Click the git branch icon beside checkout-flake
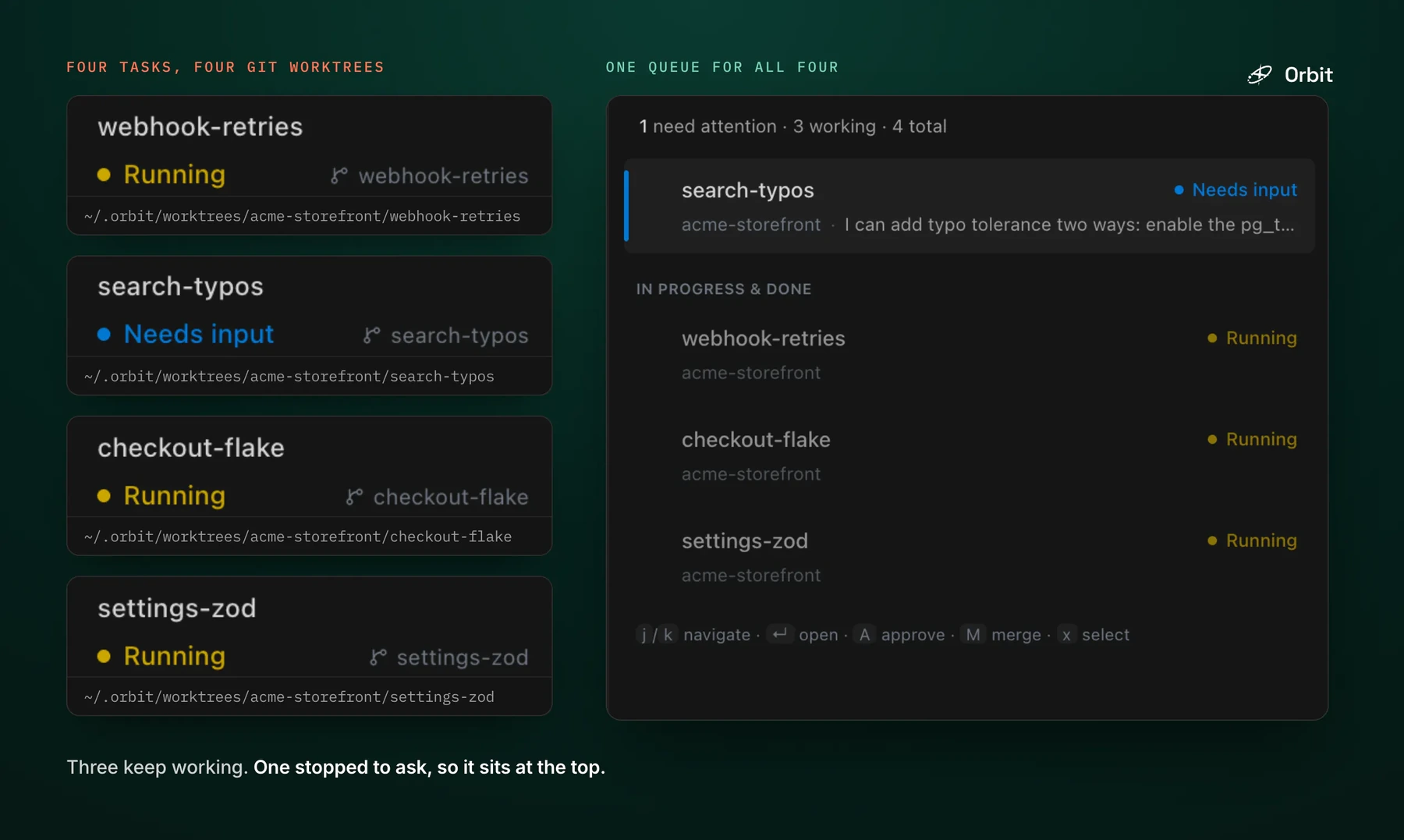1404x840 pixels. [x=354, y=497]
